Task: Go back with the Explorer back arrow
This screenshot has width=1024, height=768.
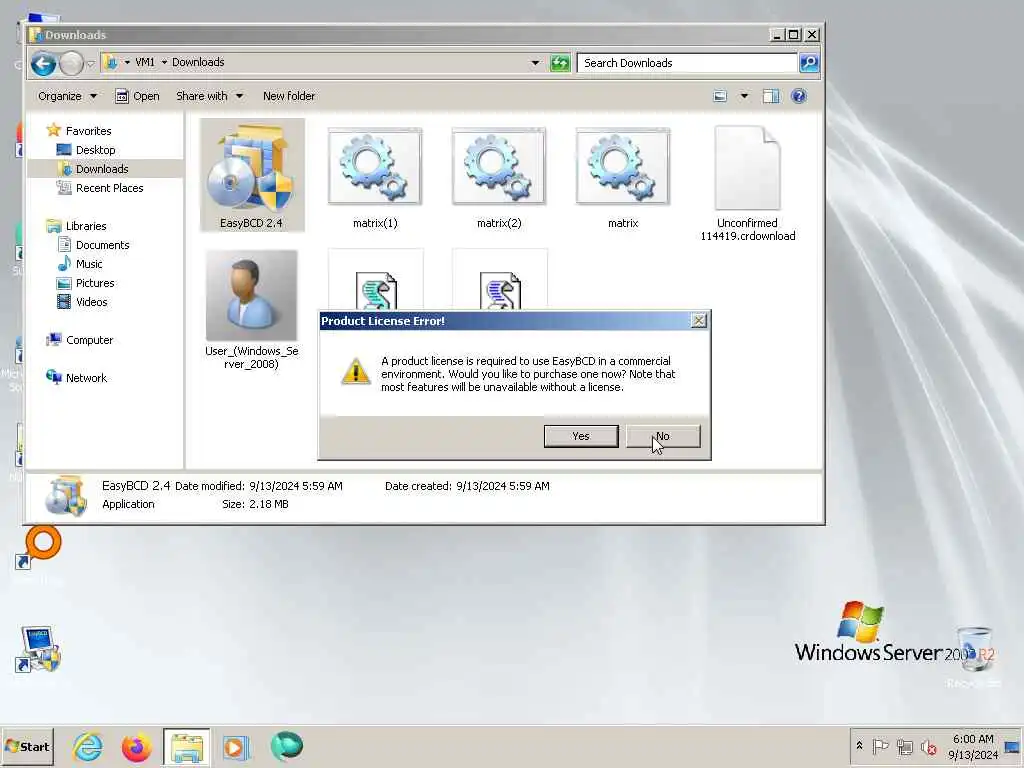Action: [44, 63]
